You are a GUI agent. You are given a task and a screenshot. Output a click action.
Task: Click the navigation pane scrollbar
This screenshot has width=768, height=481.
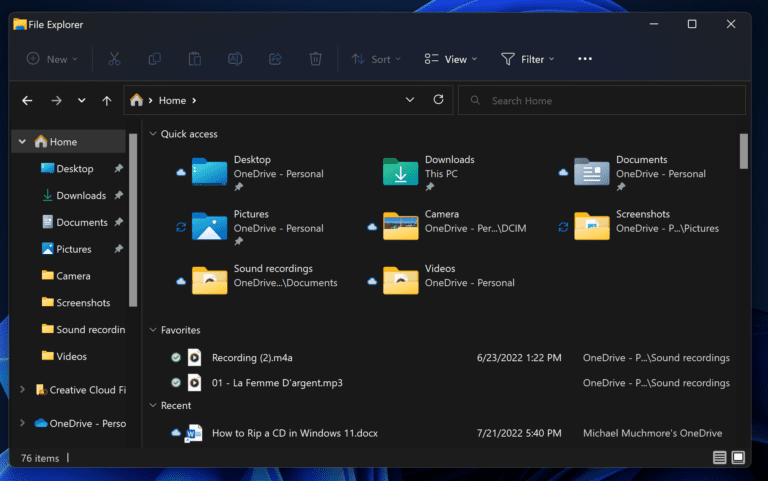[x=133, y=220]
